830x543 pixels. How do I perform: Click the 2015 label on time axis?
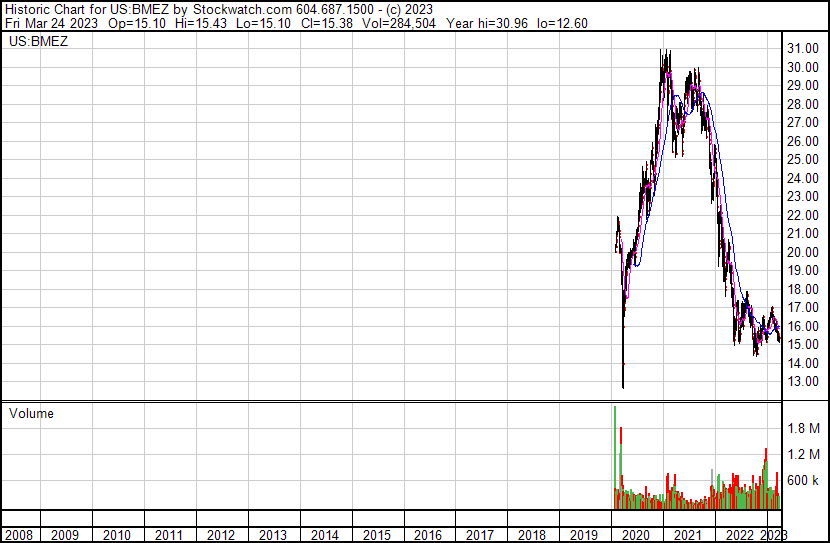coord(376,535)
